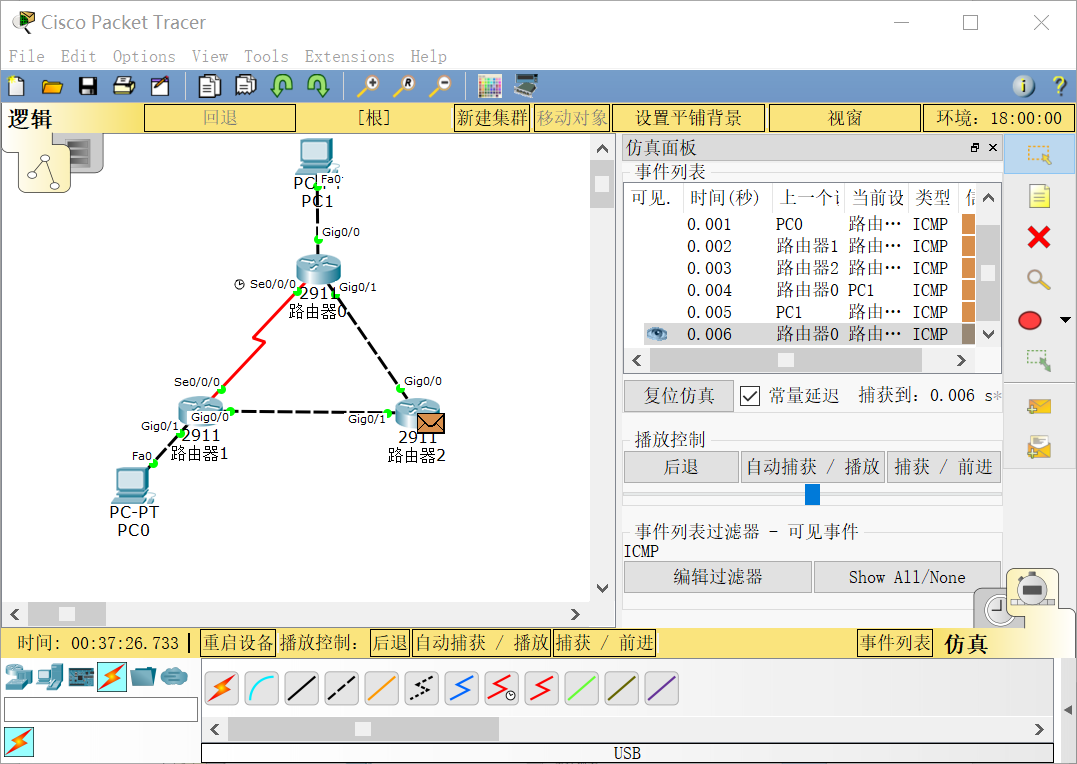The height and width of the screenshot is (764, 1077).
Task: Click the Undo green arrow icon
Action: (282, 87)
